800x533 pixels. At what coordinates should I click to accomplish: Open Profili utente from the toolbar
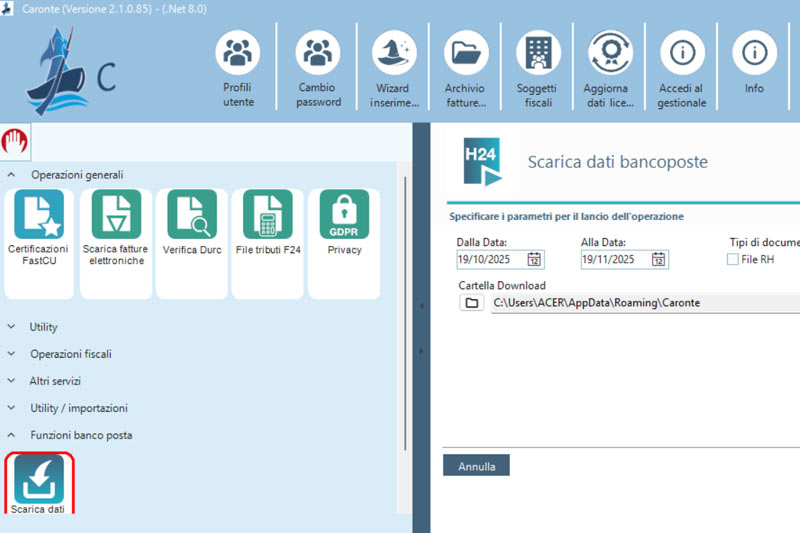(x=238, y=53)
